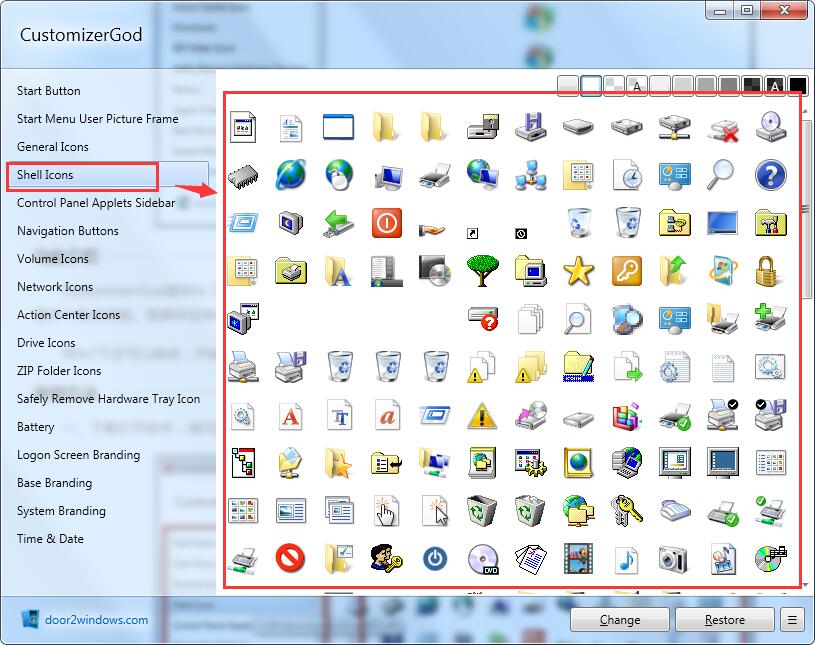815x645 pixels.
Task: Select the video film strip icon
Action: click(579, 558)
